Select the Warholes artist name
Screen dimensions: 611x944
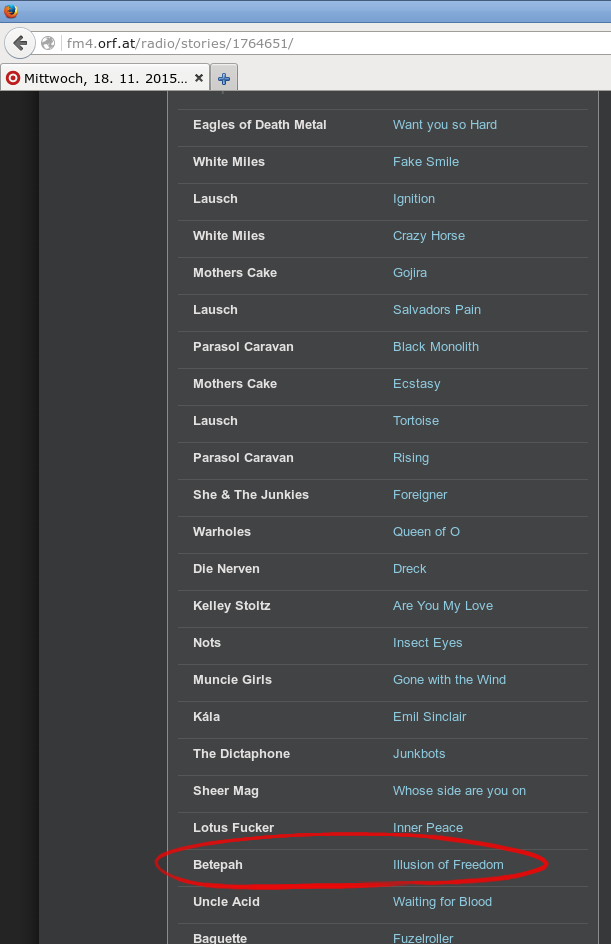[222, 532]
